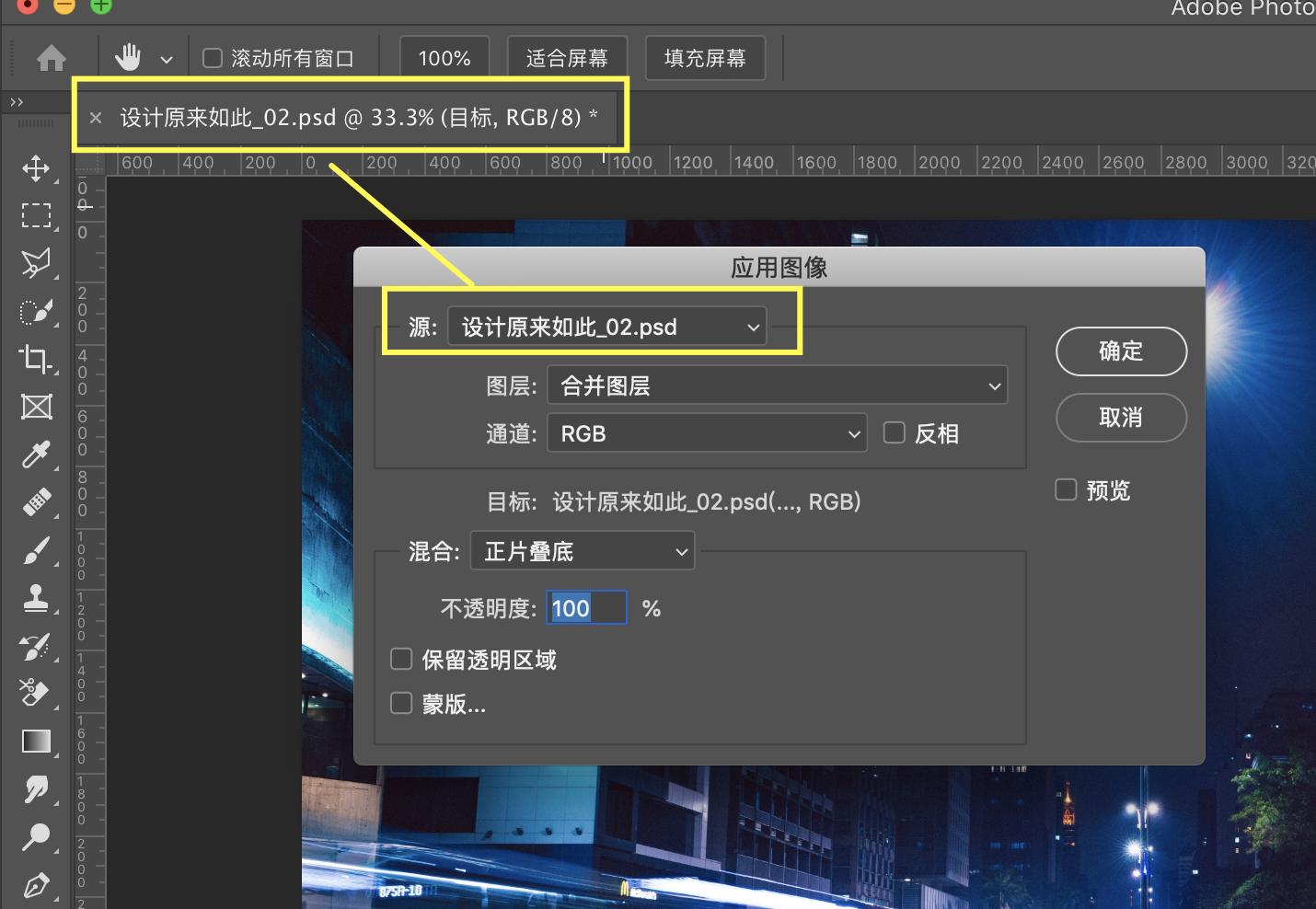1316x909 pixels.
Task: Enable the 预览 preview checkbox
Action: (1066, 489)
